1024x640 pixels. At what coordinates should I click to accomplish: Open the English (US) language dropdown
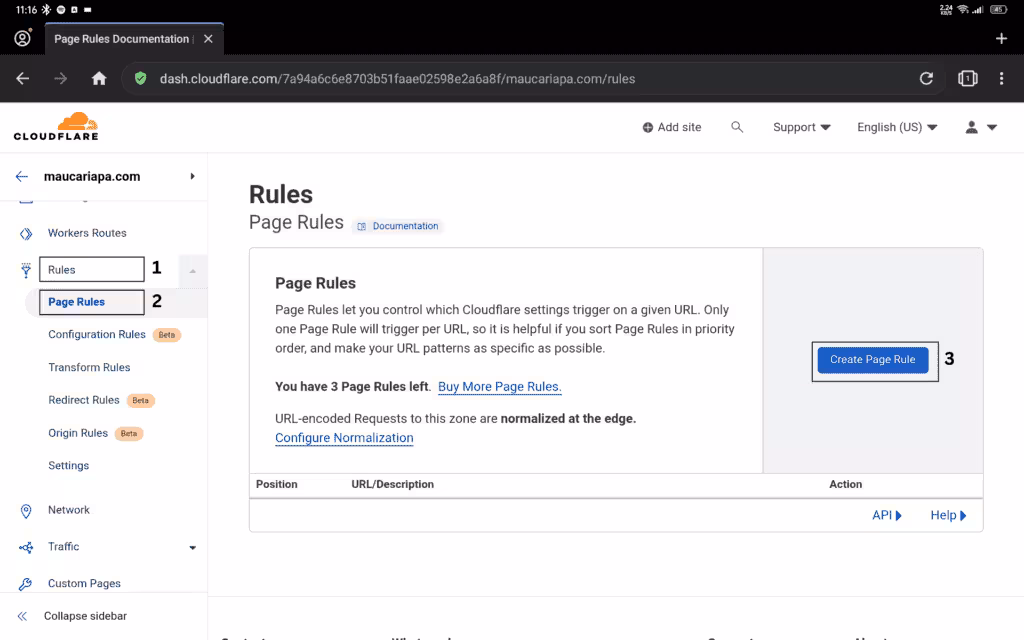coord(897,127)
